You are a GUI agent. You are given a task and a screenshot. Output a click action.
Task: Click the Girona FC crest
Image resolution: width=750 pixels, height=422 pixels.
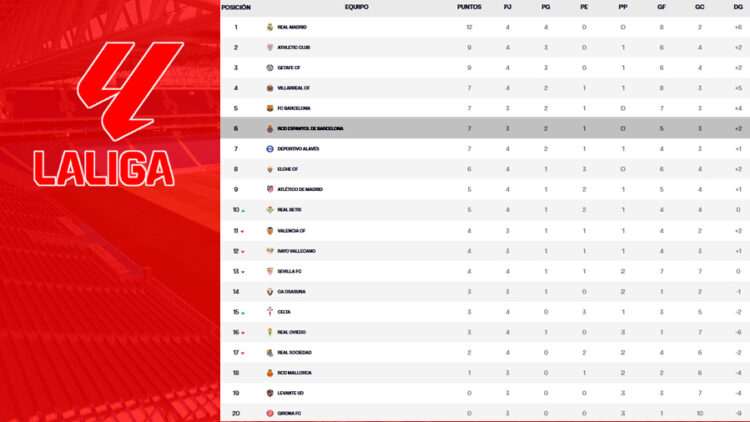pos(269,413)
